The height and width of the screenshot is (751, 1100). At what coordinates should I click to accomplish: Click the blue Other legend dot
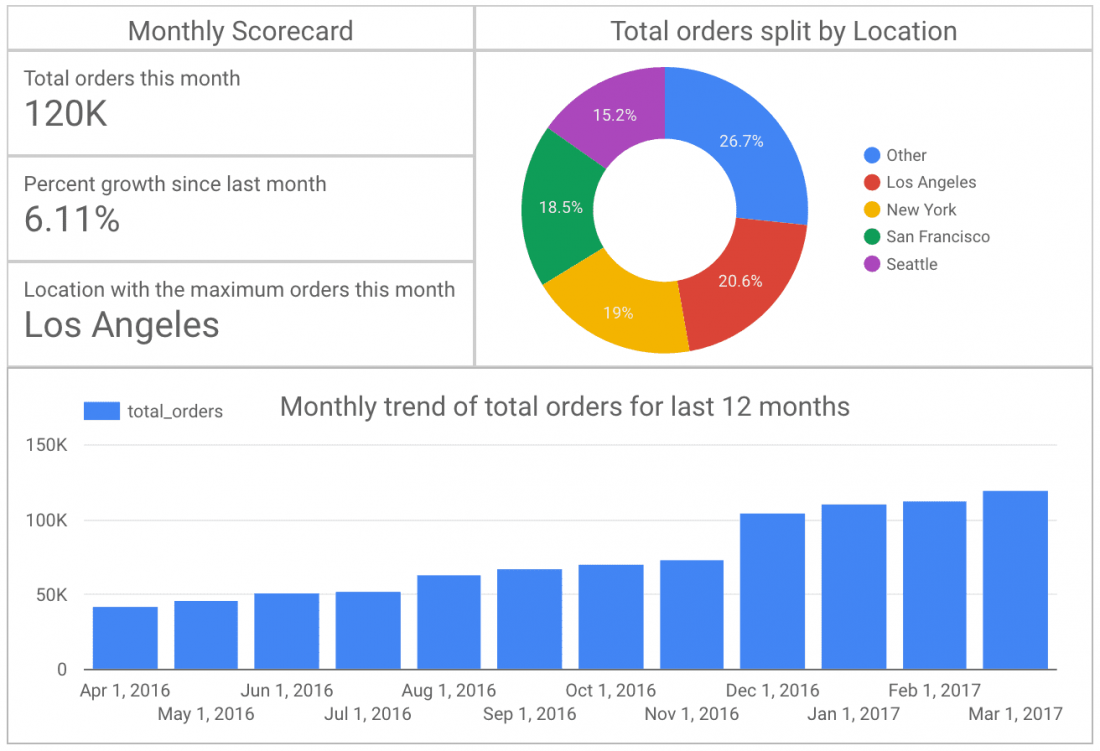(874, 155)
